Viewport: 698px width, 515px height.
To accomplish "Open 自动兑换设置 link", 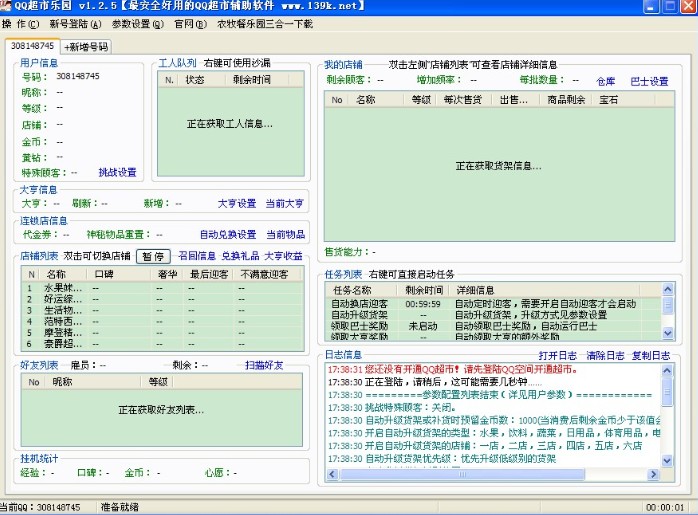I will (228, 235).
